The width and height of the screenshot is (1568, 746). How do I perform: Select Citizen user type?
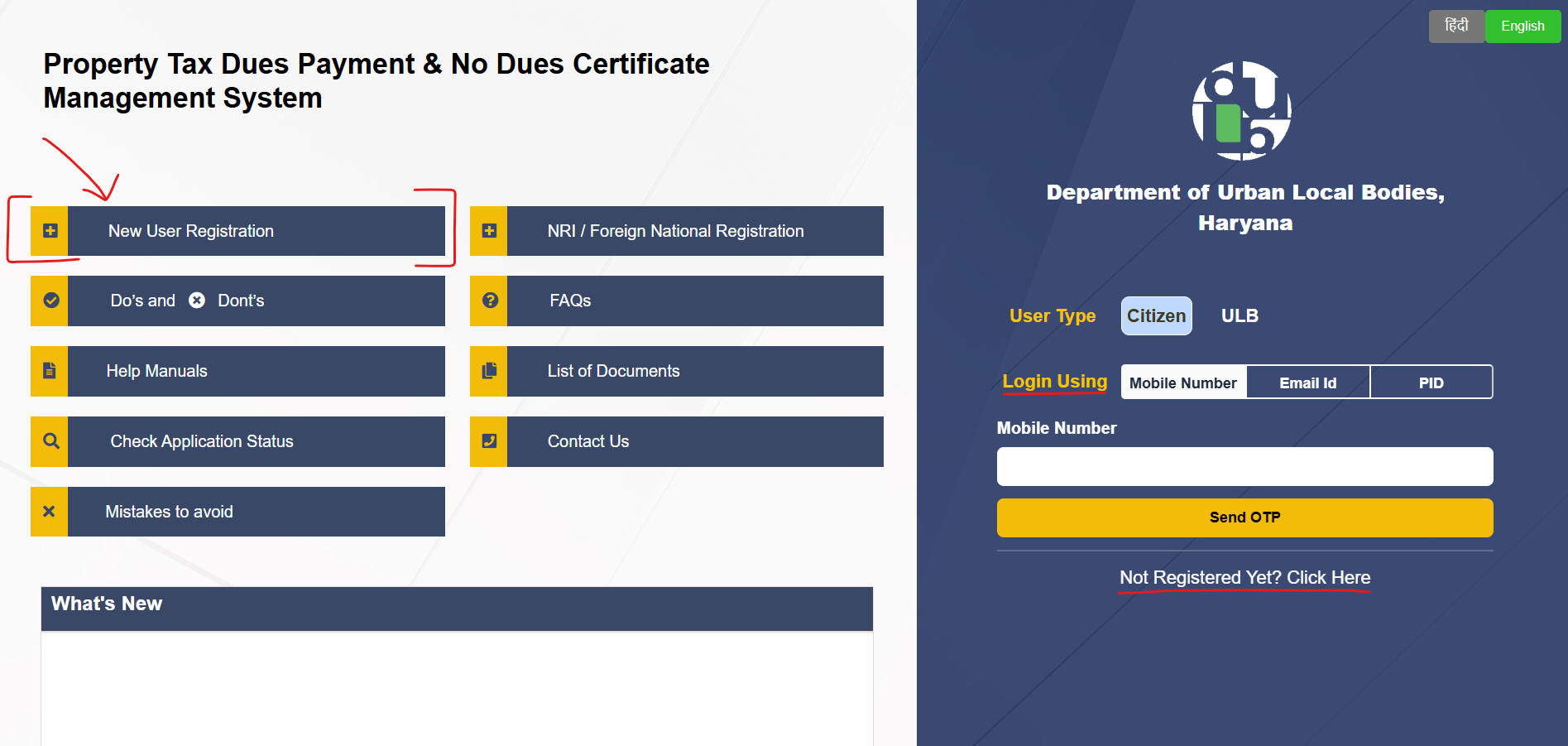point(1156,316)
